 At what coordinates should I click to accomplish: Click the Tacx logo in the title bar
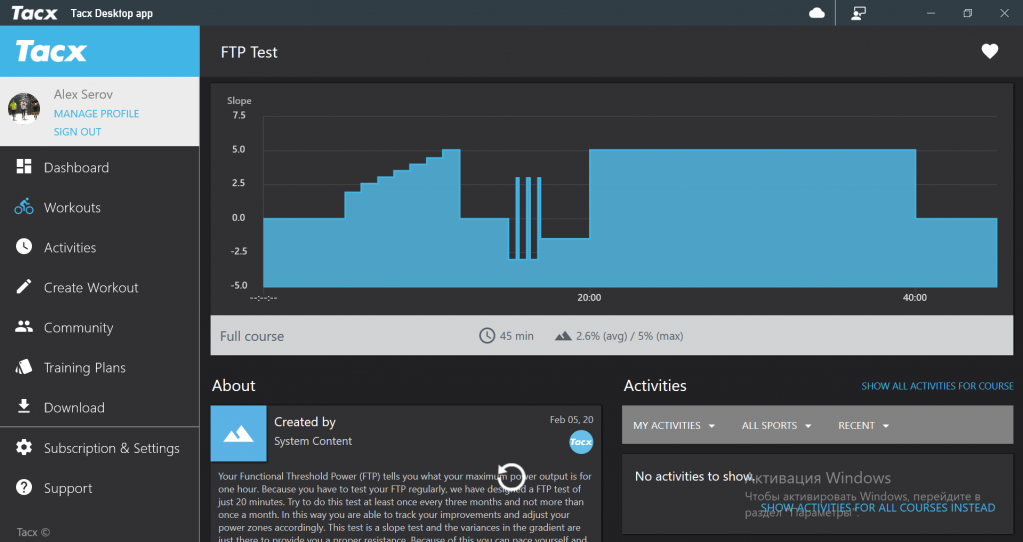tap(35, 13)
